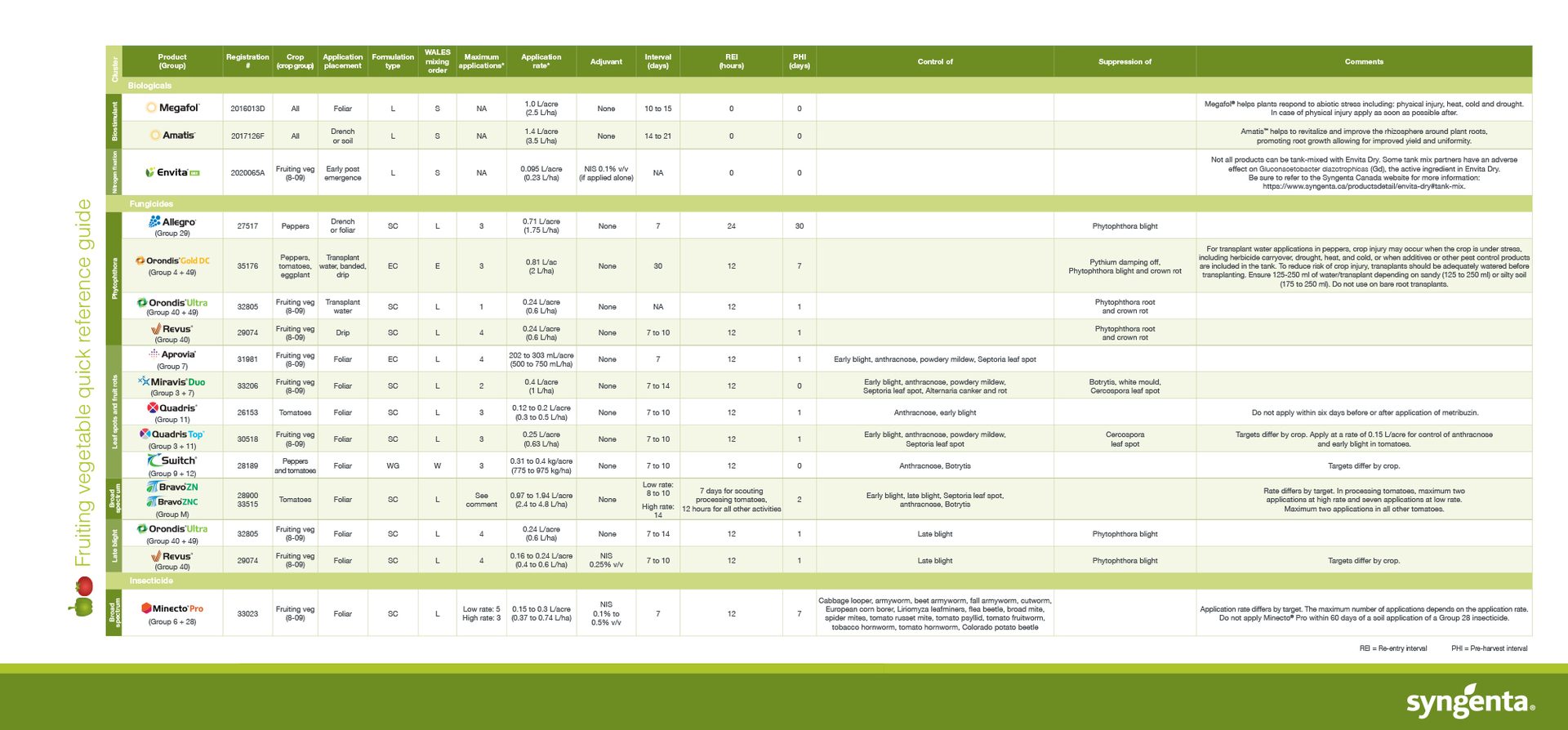
Task: Click registration number 27517
Action: click(247, 226)
